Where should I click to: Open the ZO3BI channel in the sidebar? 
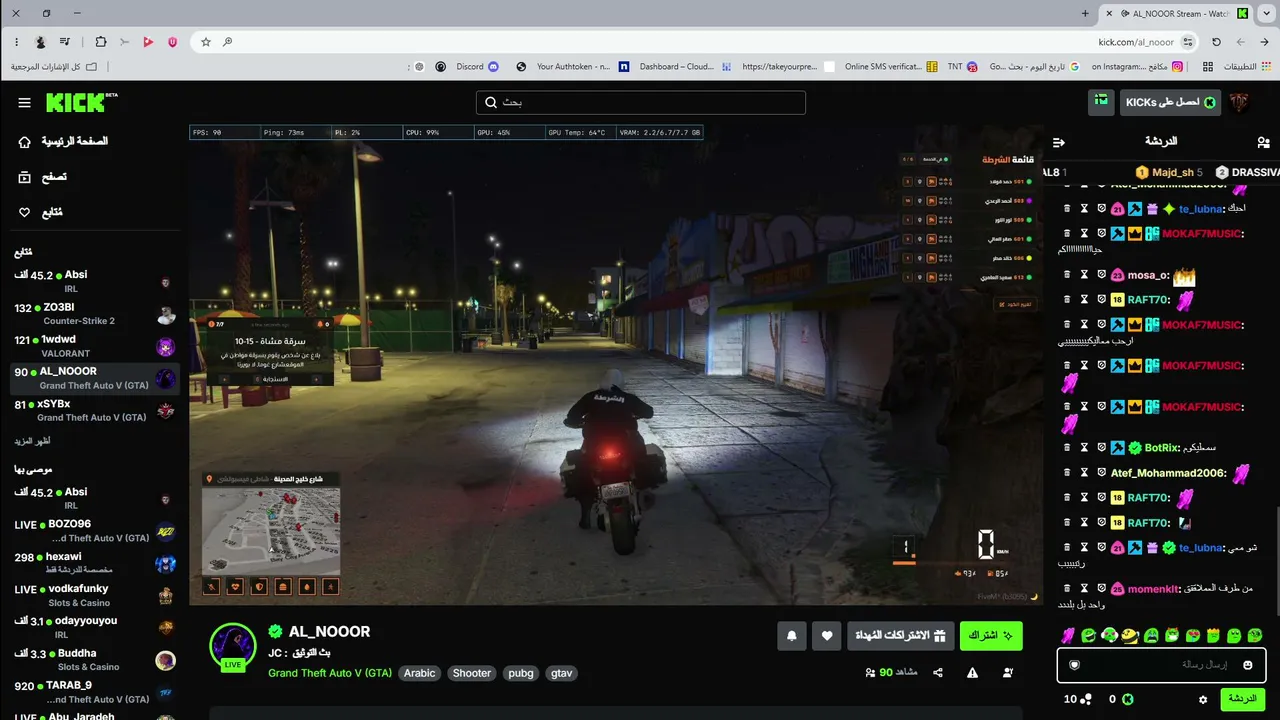click(95, 314)
